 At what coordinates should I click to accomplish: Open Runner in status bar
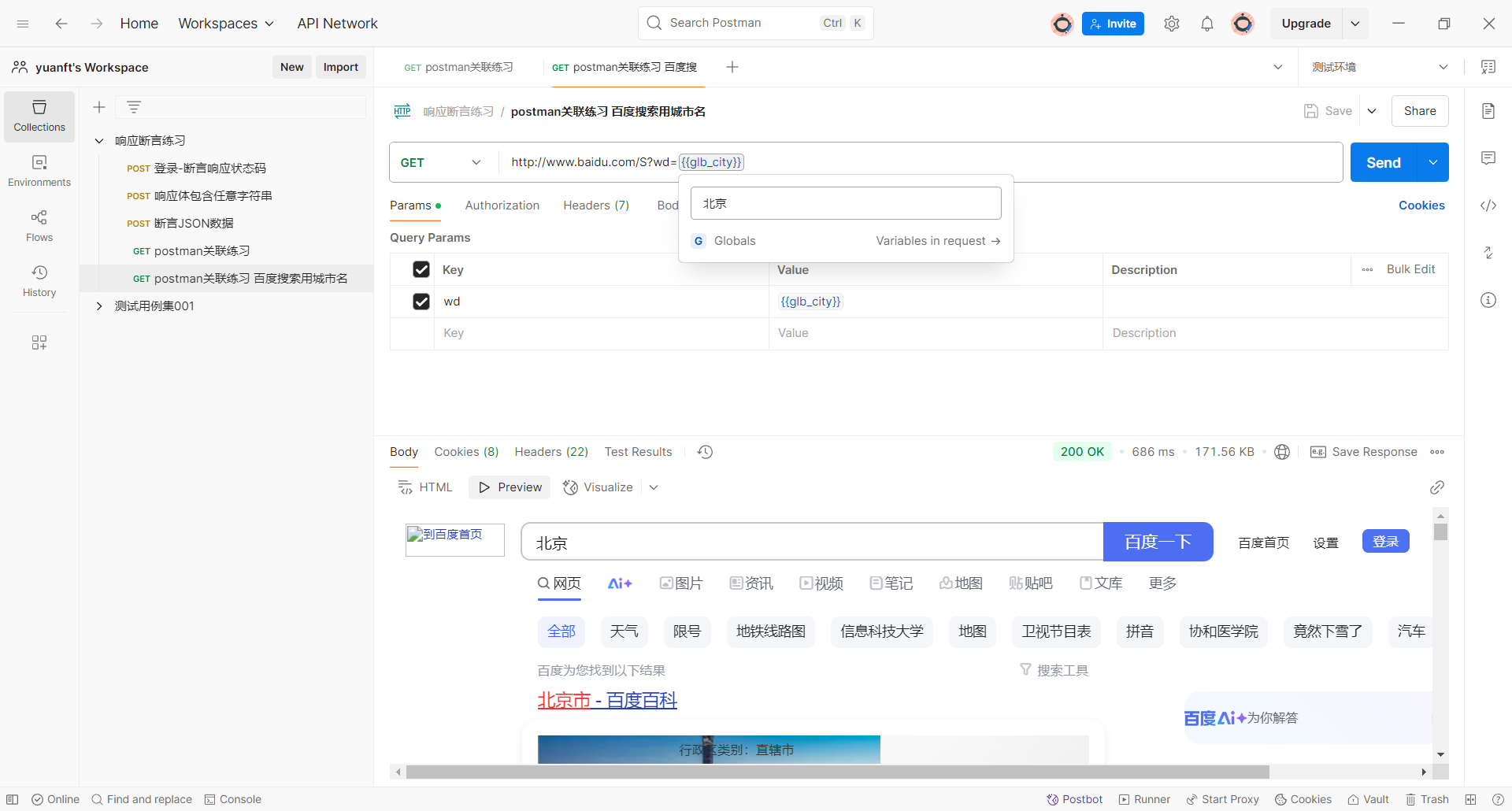[x=1144, y=799]
